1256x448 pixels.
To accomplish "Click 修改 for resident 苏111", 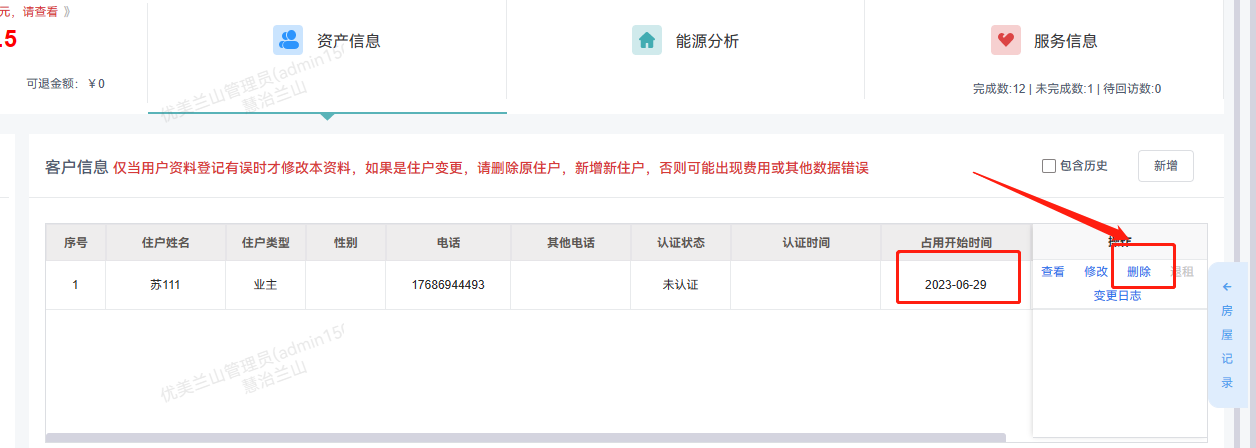I will point(1096,271).
